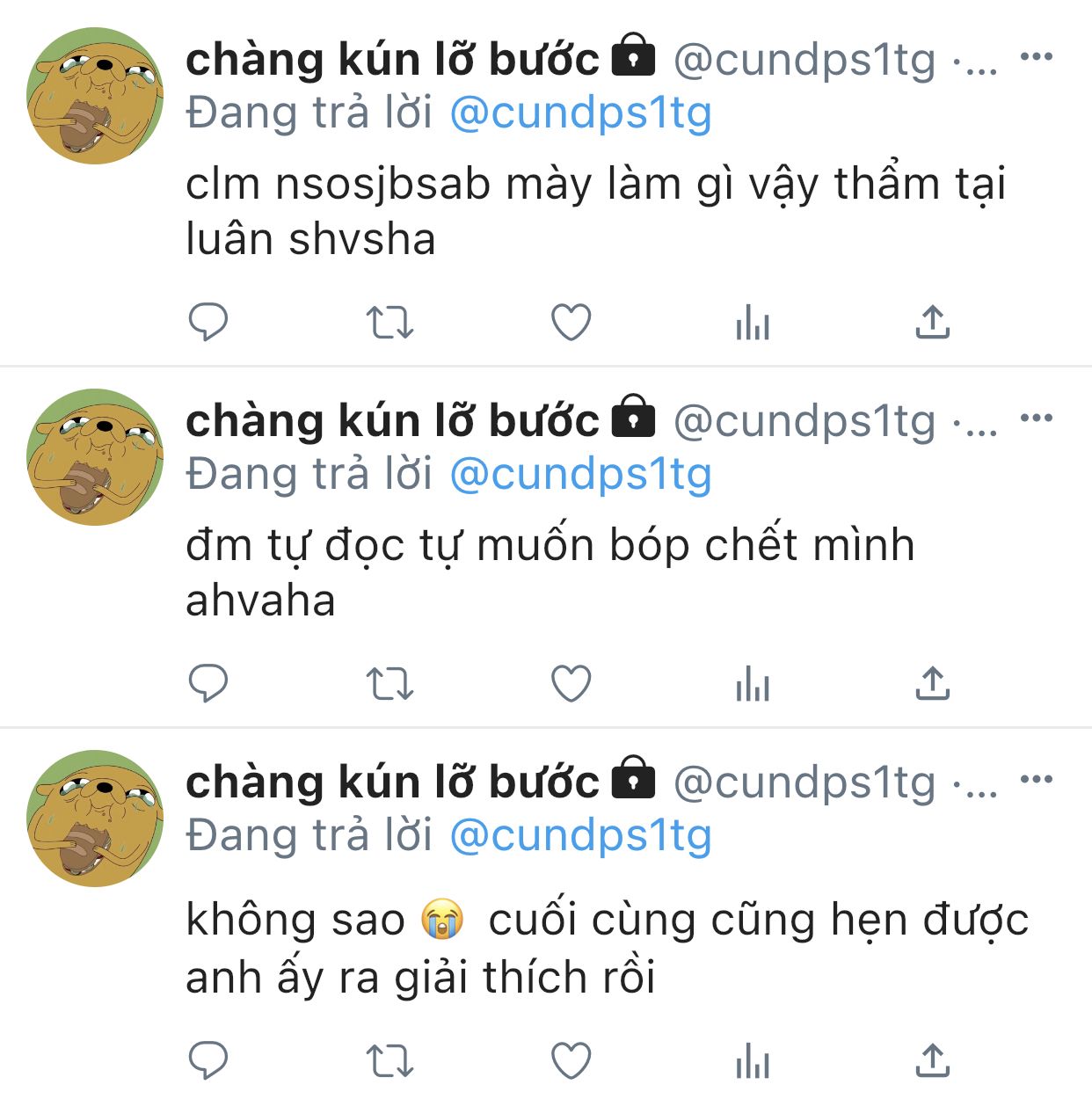The width and height of the screenshot is (1092, 1099).
Task: Retweet the 'giải thích rồi' tweet
Action: (389, 1060)
